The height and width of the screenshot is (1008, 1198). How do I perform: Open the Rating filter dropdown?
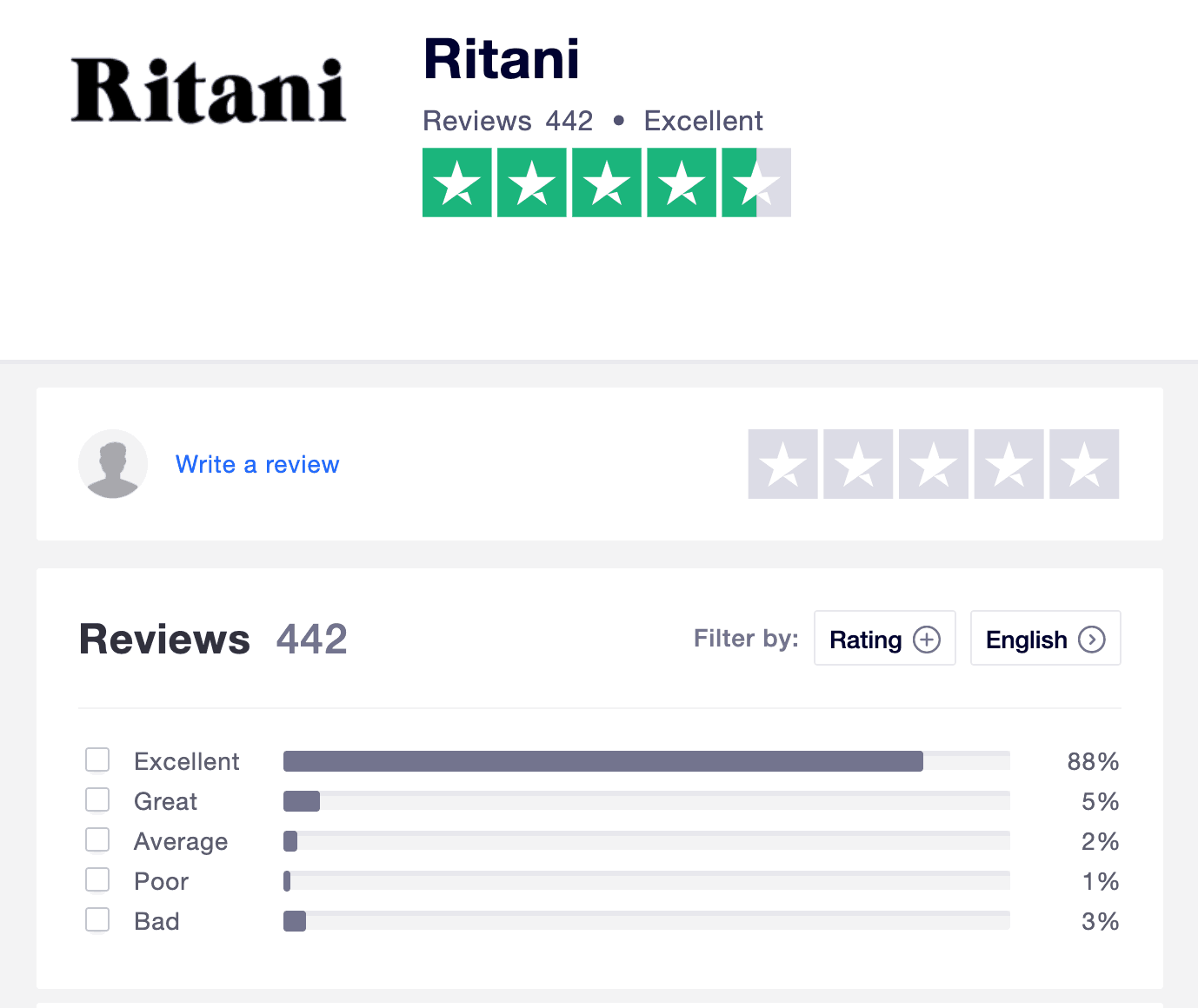point(884,638)
